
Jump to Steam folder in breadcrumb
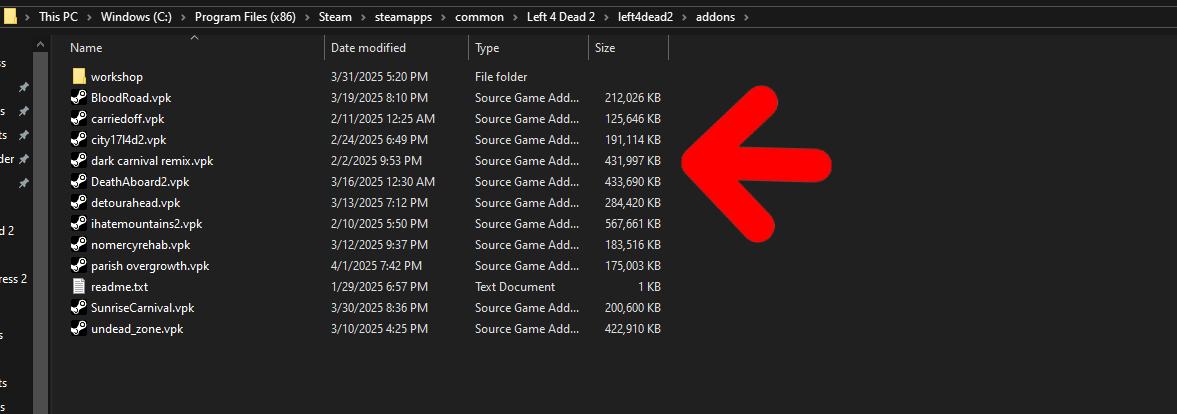pos(336,16)
